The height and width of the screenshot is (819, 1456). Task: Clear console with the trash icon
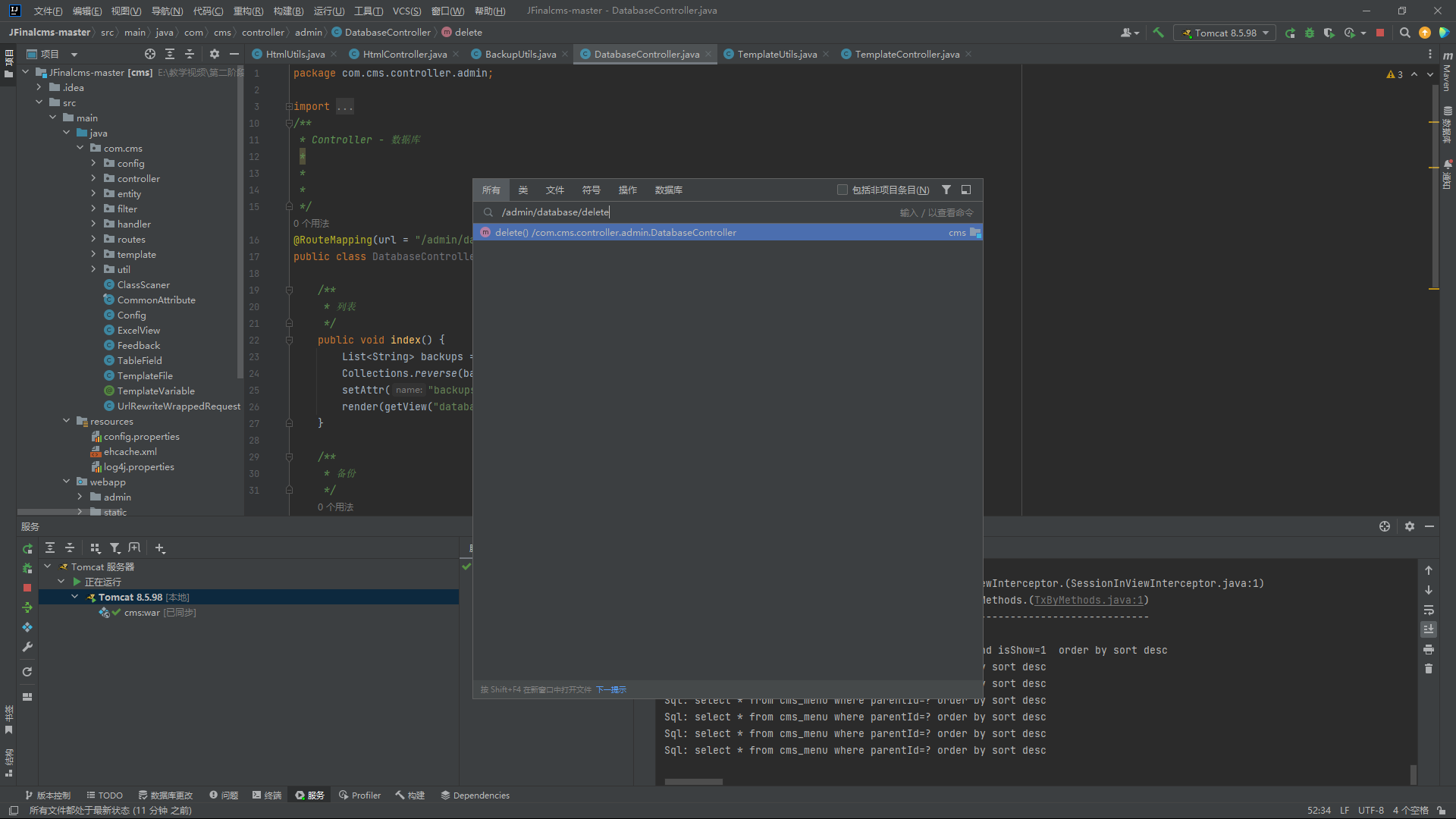click(x=1429, y=669)
